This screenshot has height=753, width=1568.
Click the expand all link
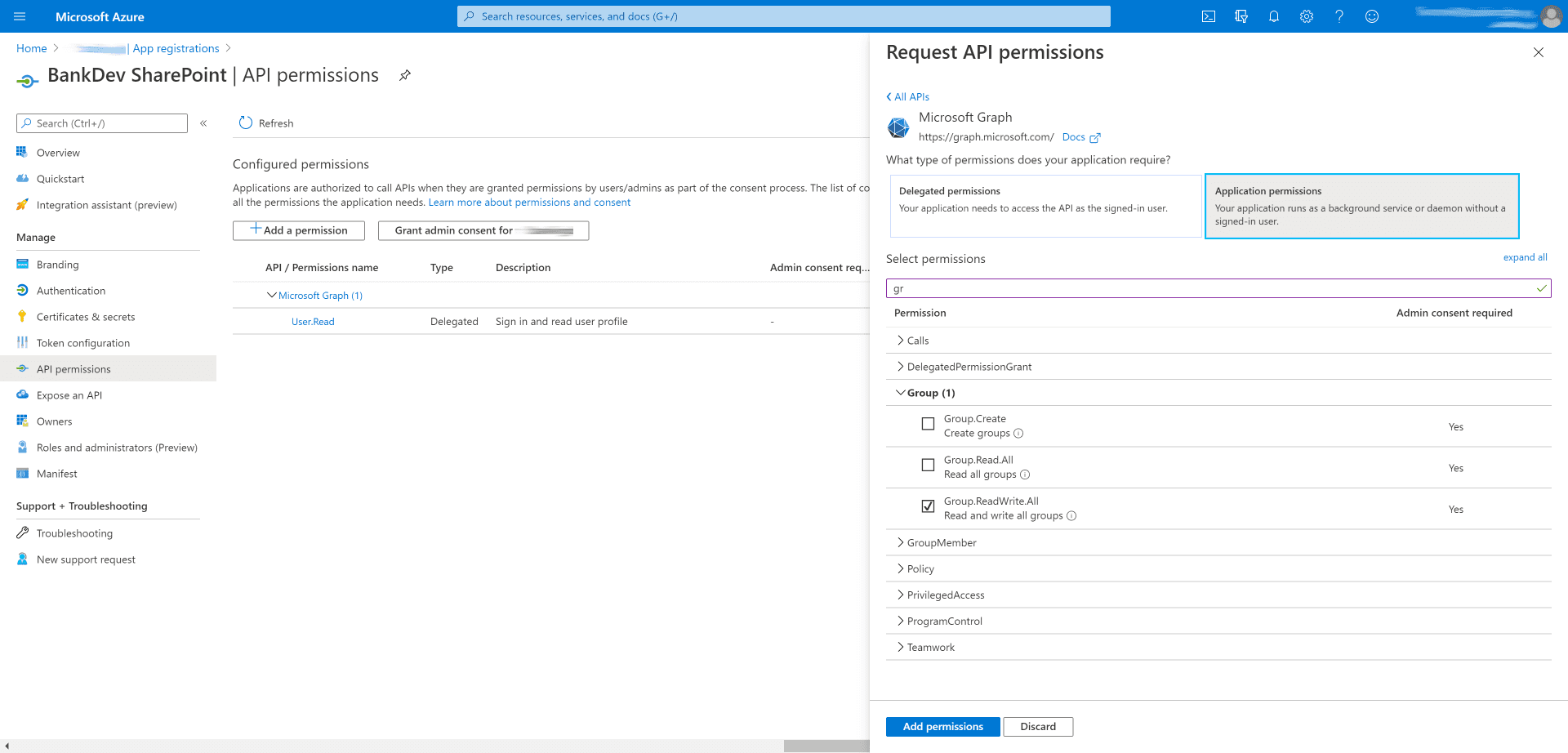[1525, 257]
